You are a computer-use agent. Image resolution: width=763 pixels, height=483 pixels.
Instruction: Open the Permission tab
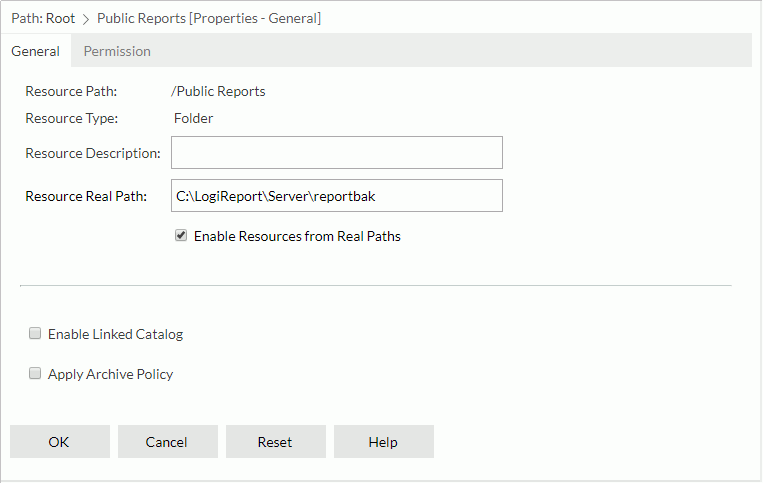[x=117, y=51]
